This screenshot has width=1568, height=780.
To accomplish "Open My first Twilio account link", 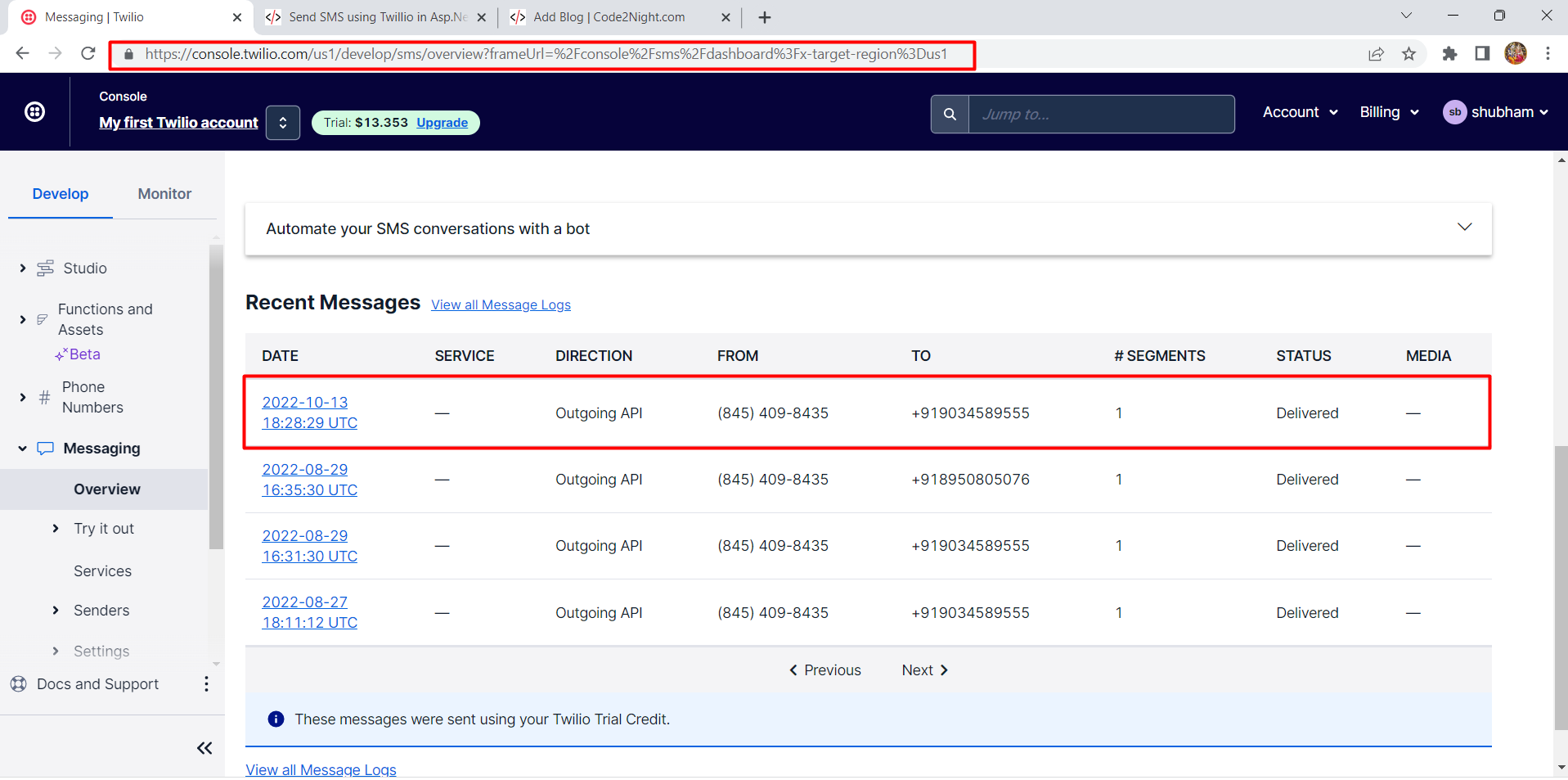I will [178, 123].
